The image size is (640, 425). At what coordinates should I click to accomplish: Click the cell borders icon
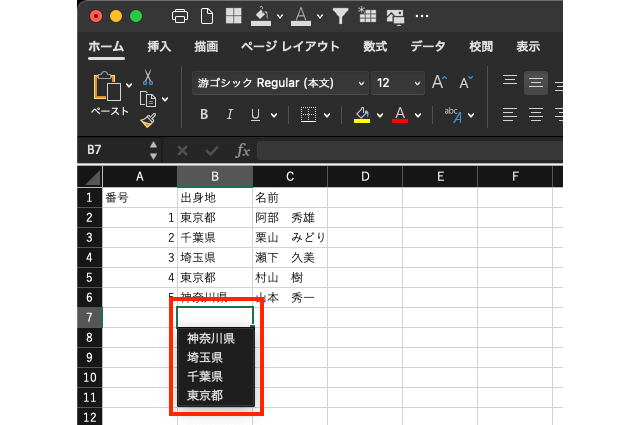309,115
